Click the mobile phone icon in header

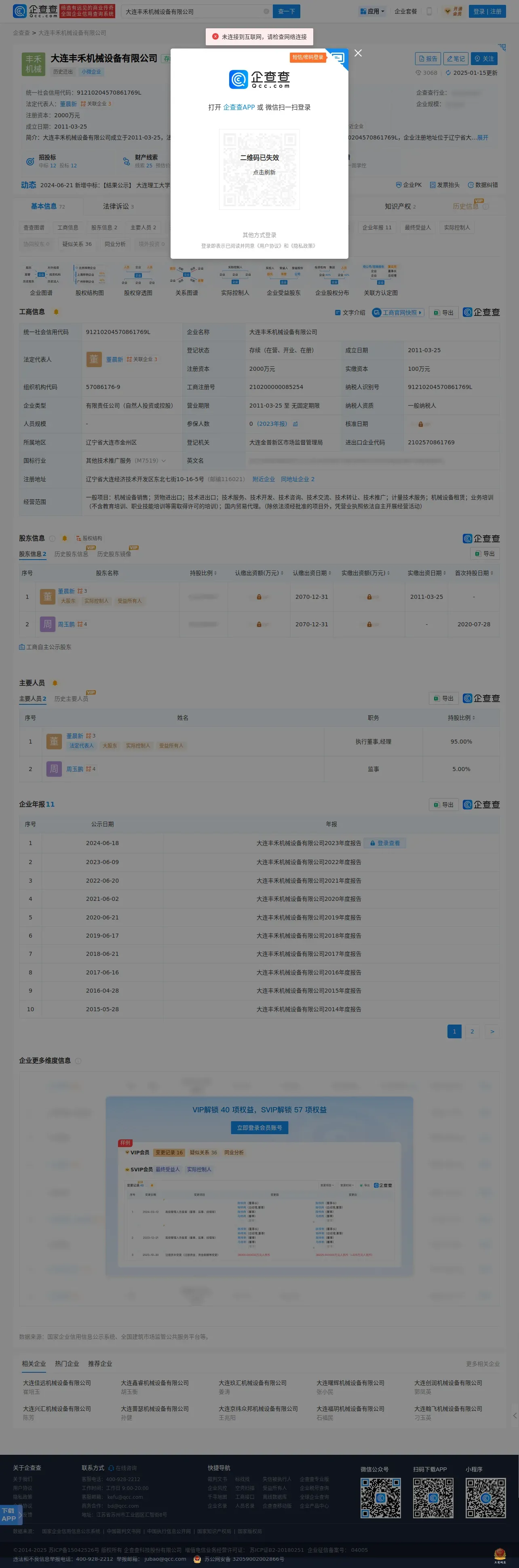[x=429, y=12]
